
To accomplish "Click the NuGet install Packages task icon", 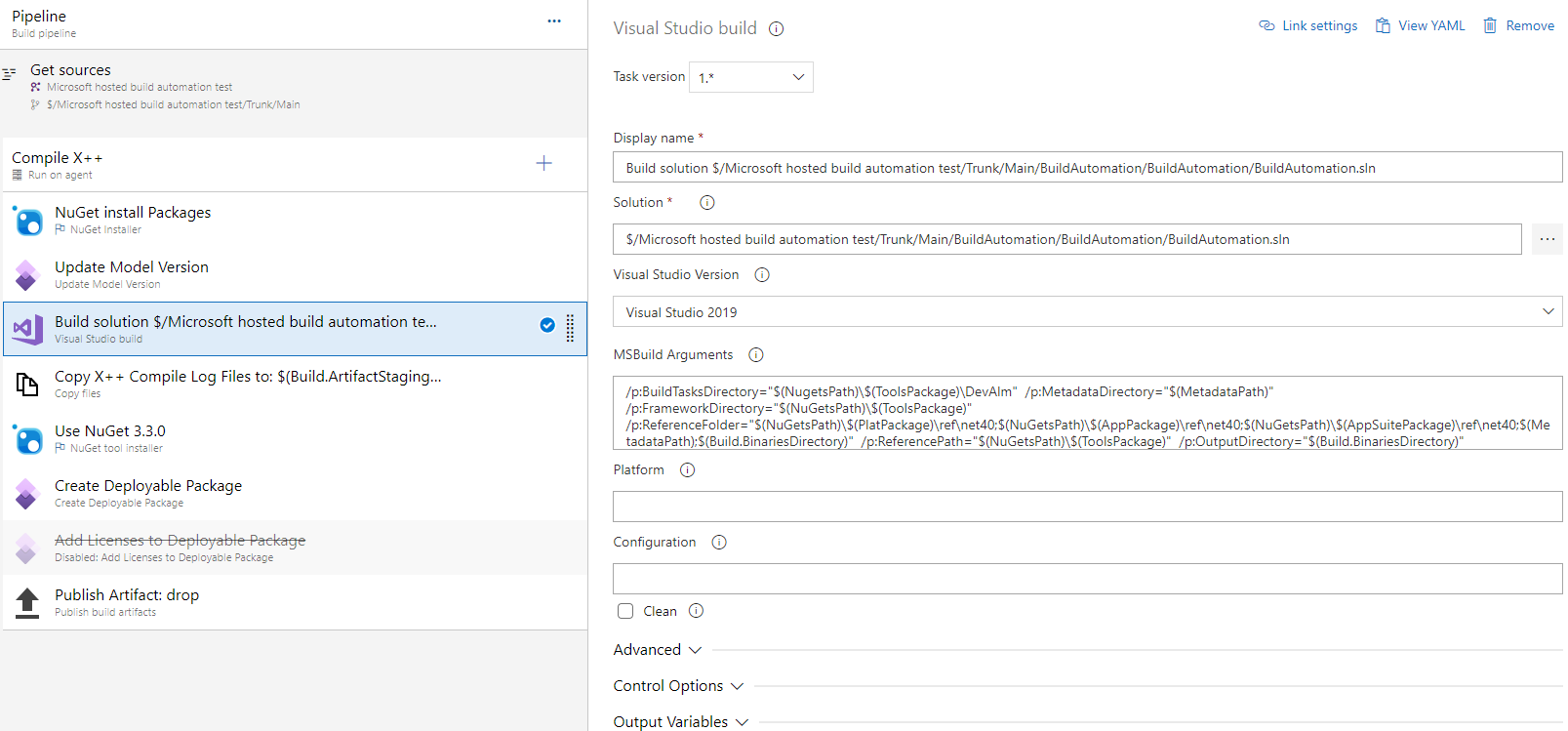I will [x=27, y=221].
